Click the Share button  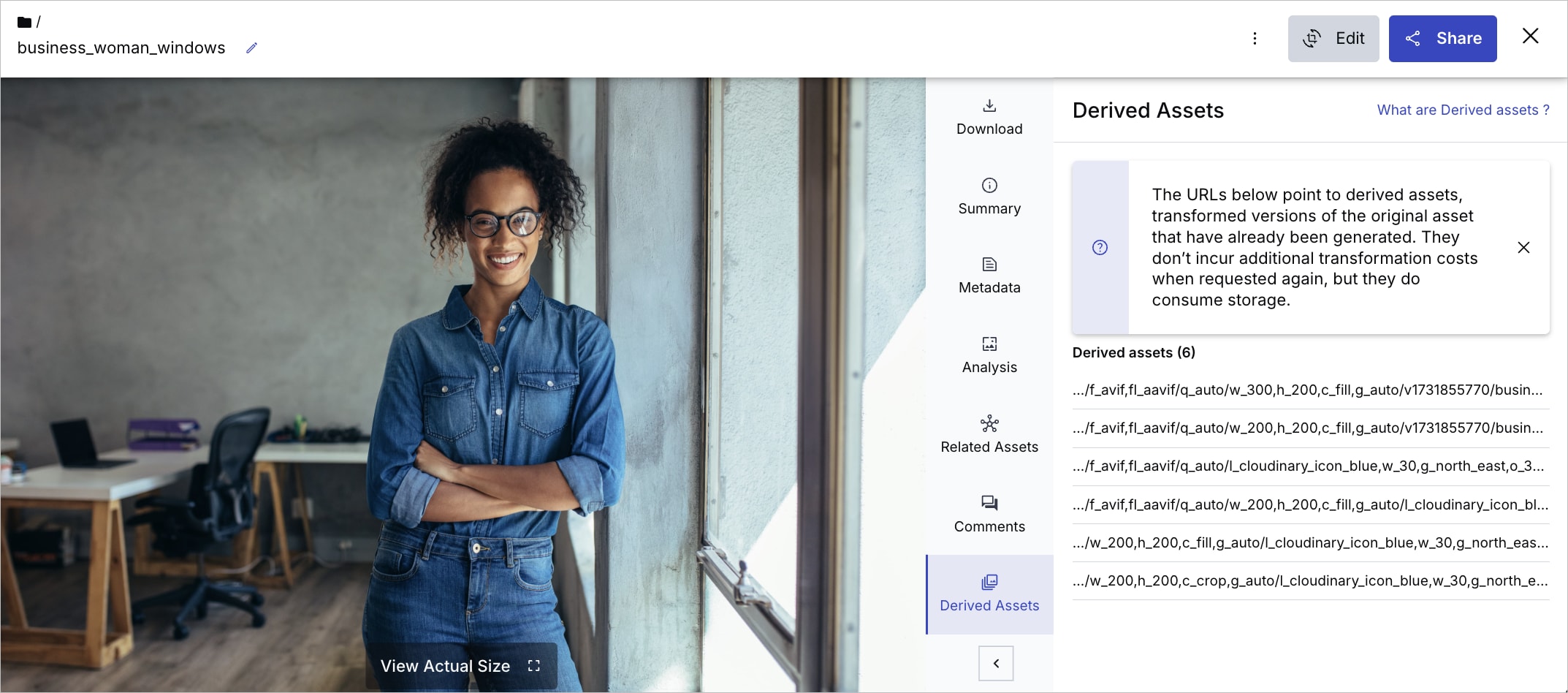pyautogui.click(x=1442, y=39)
